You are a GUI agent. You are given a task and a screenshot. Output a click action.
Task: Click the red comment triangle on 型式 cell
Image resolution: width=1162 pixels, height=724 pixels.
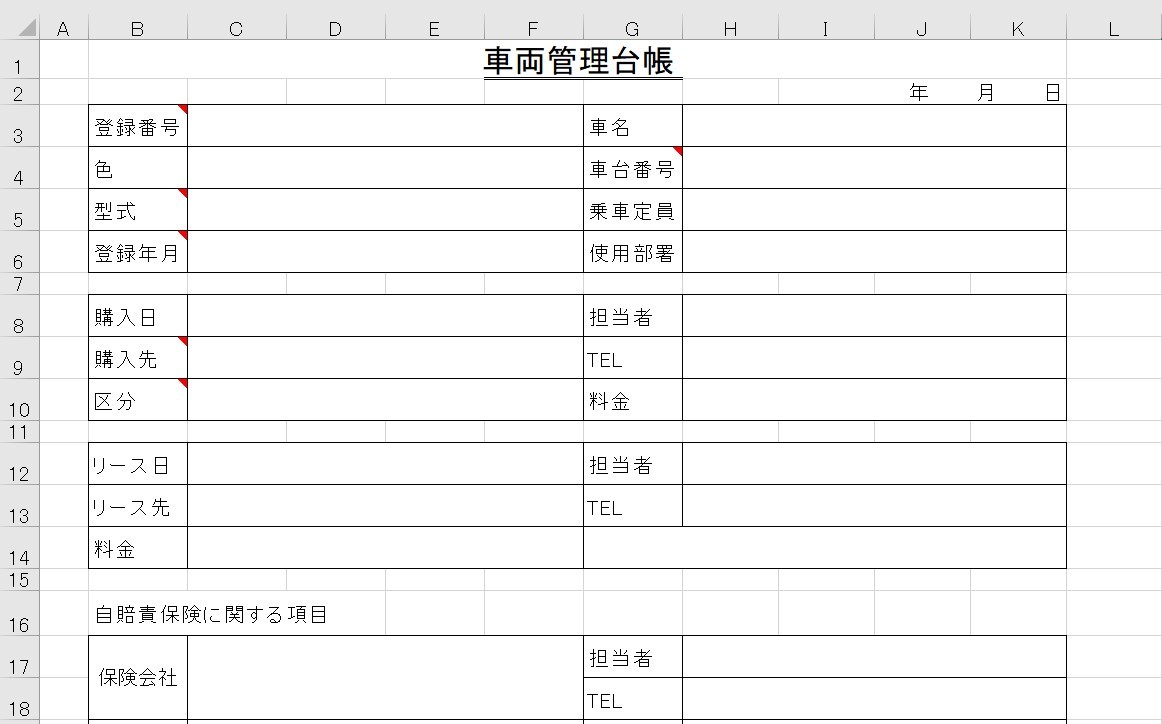[x=182, y=192]
